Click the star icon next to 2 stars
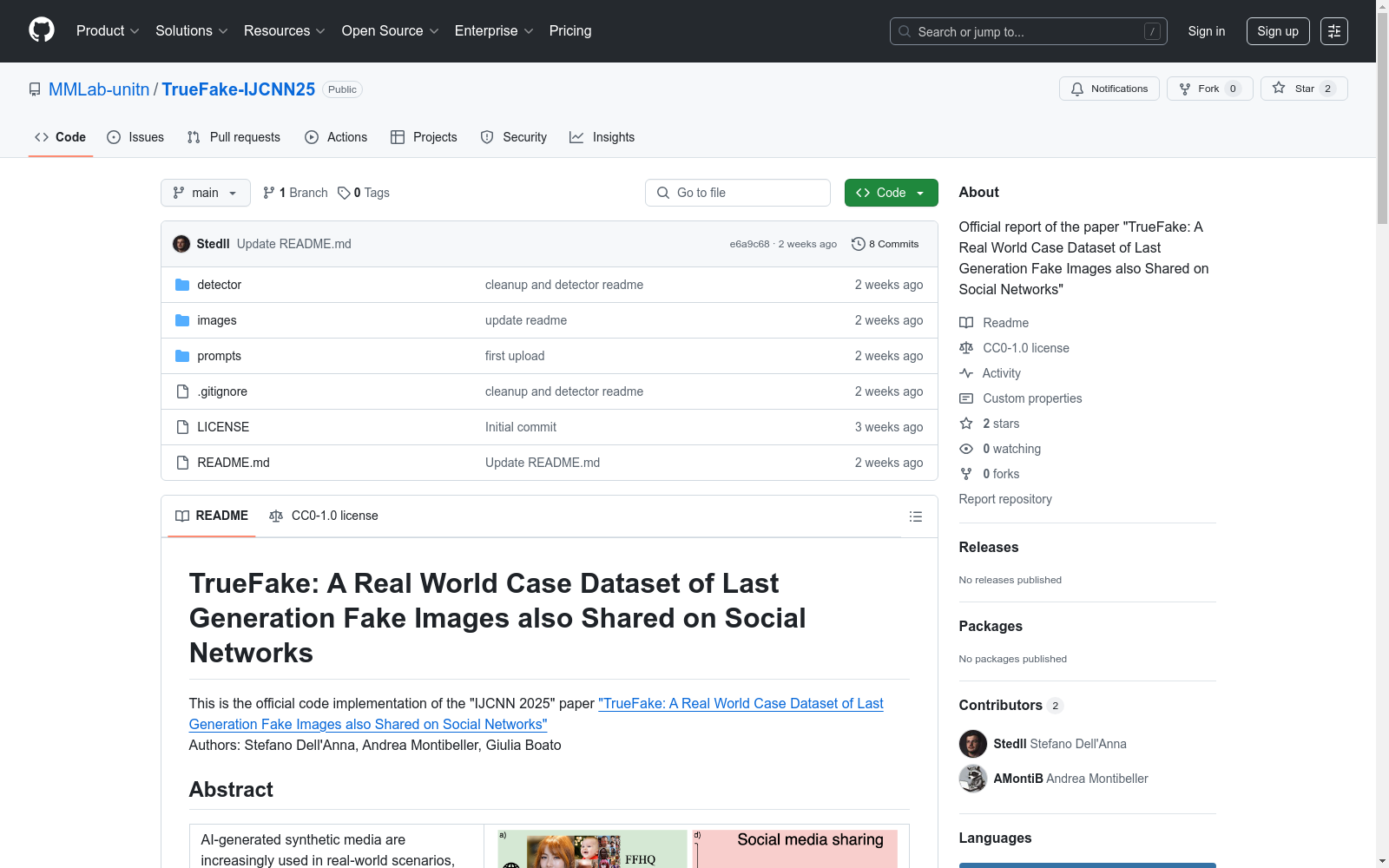This screenshot has width=1389, height=868. point(966,424)
